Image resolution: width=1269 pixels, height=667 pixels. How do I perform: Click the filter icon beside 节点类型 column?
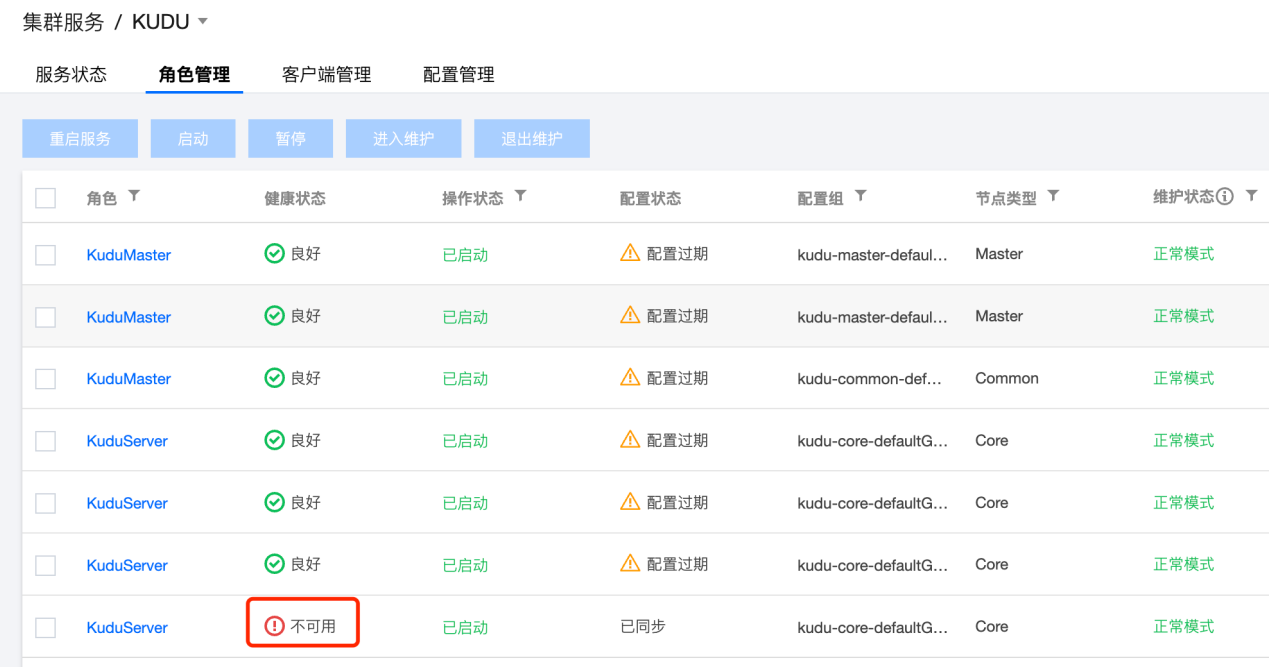point(1053,196)
